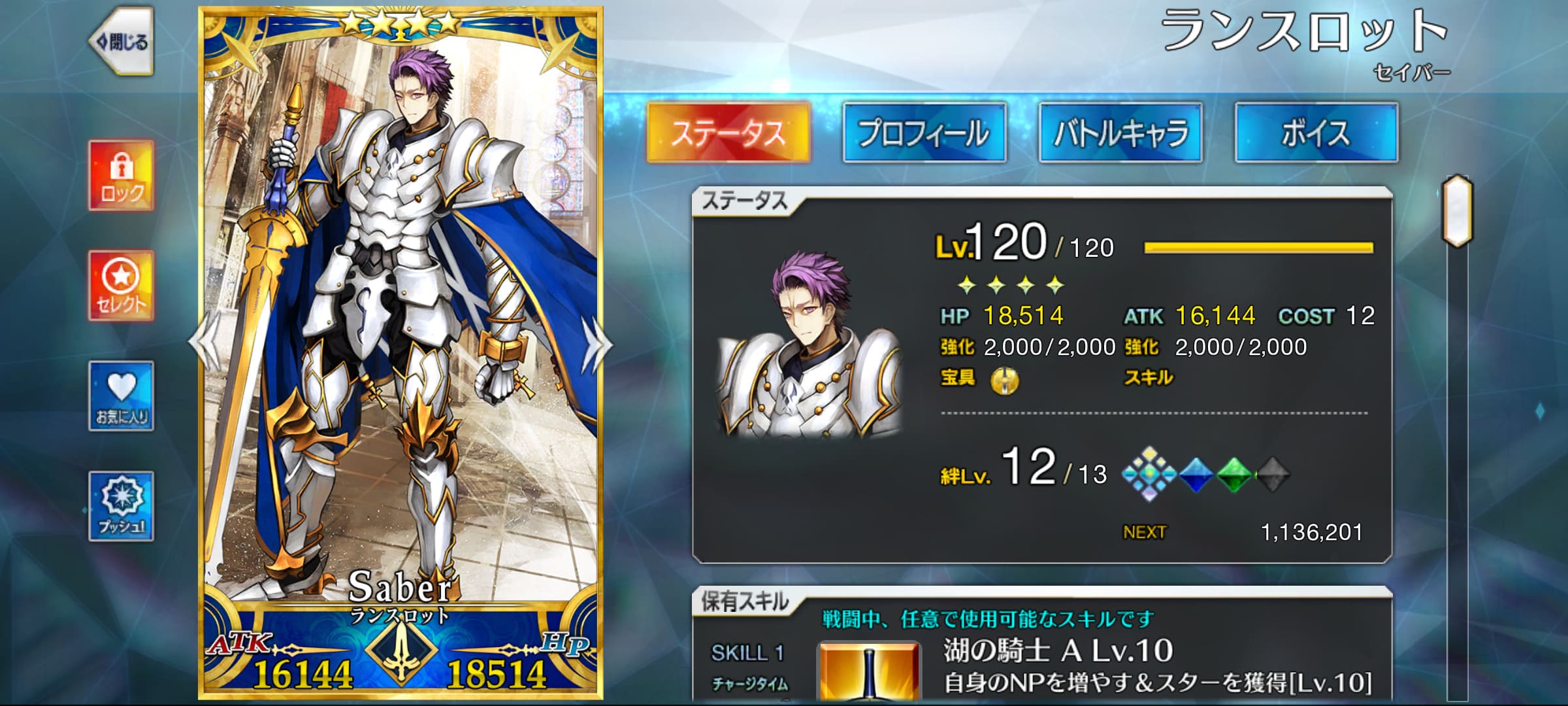Click the vertical scrollbar handle
Screen dimensions: 1568x706
pos(1457,211)
